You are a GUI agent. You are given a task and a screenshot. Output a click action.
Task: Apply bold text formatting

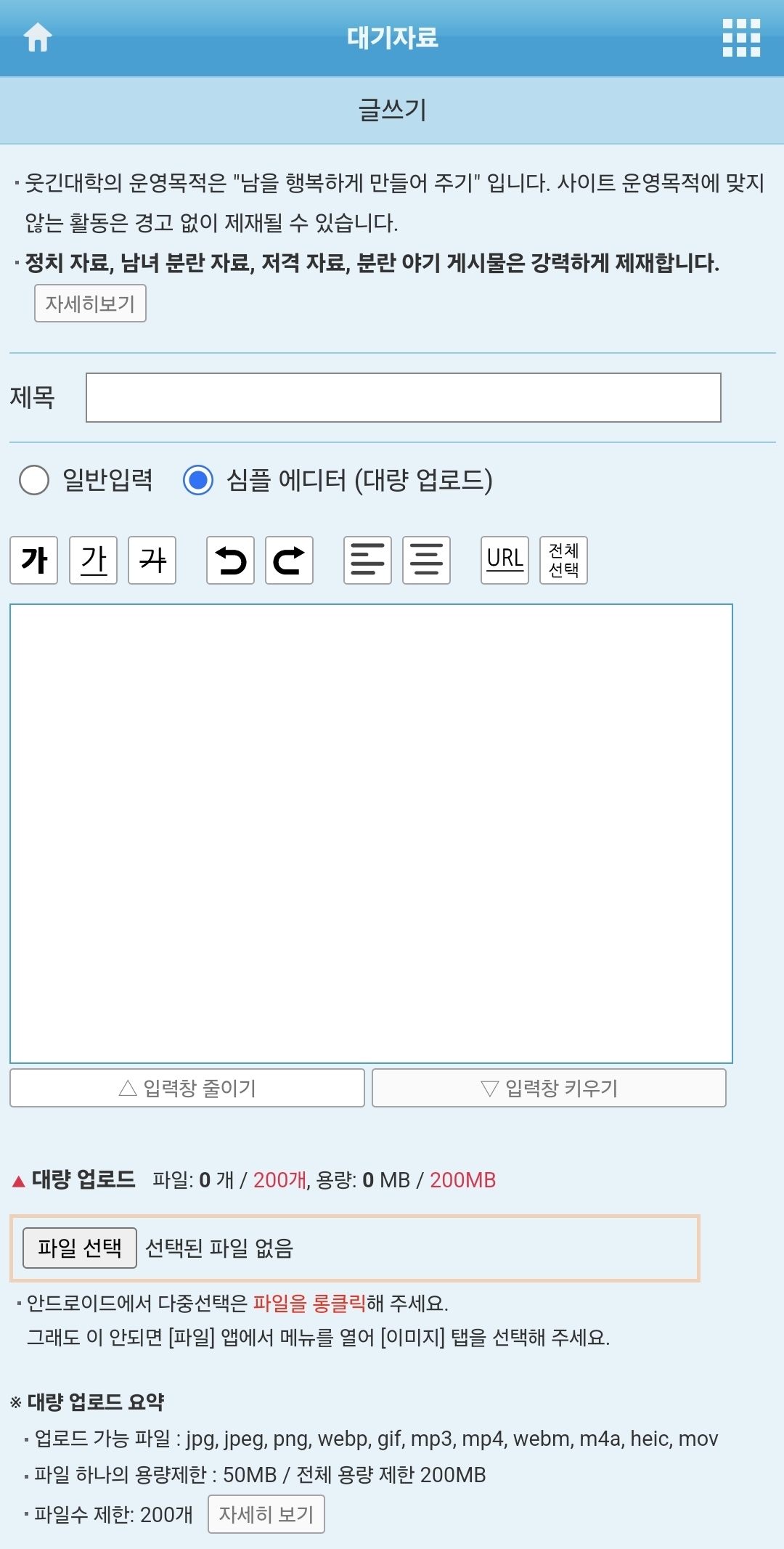click(x=34, y=560)
